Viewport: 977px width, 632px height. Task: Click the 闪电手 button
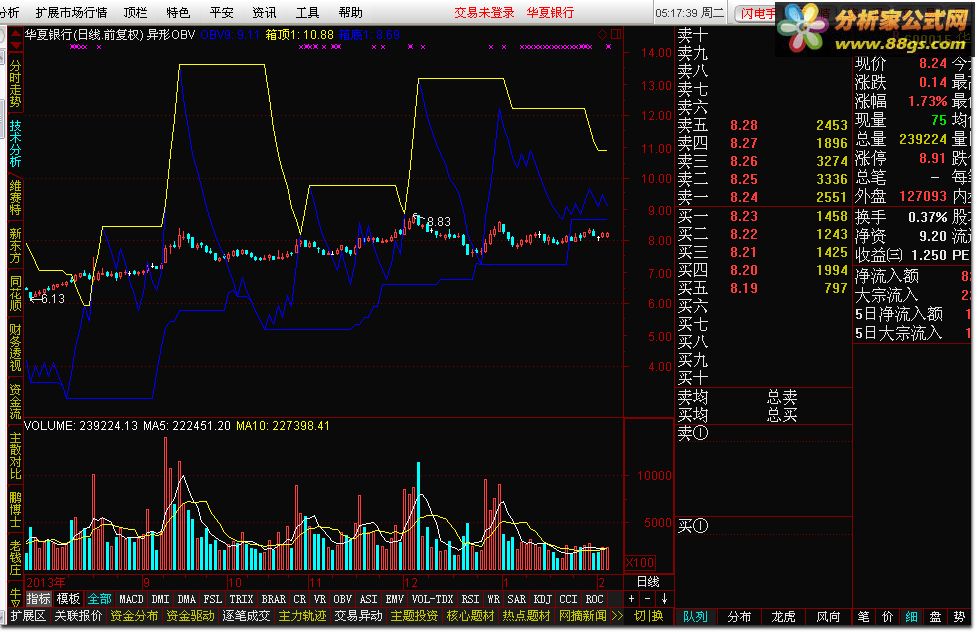[x=757, y=13]
